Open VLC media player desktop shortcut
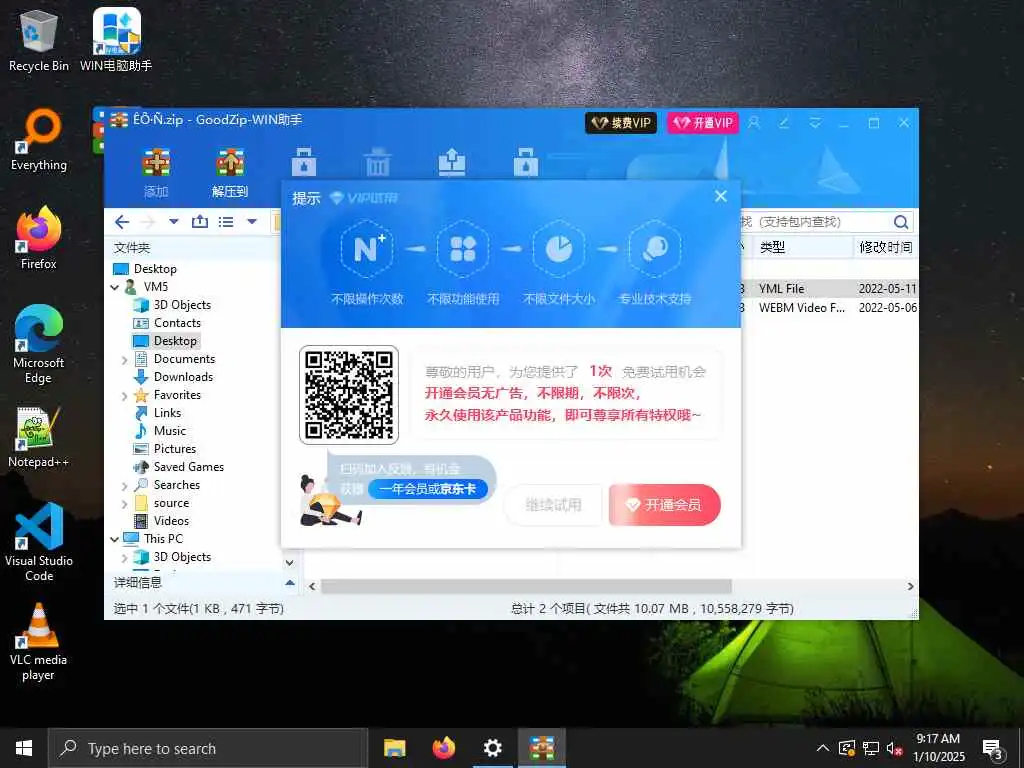The image size is (1024, 768). point(39,643)
